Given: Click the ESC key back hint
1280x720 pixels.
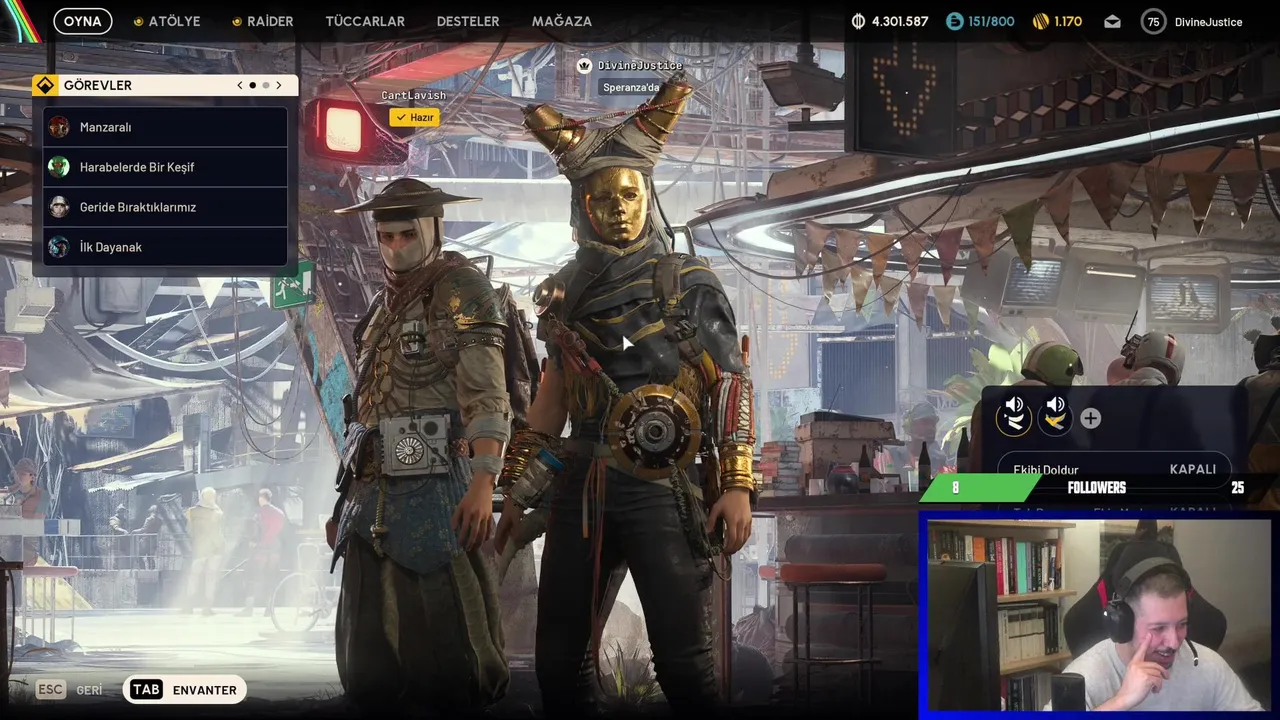Looking at the screenshot, I should 51,690.
